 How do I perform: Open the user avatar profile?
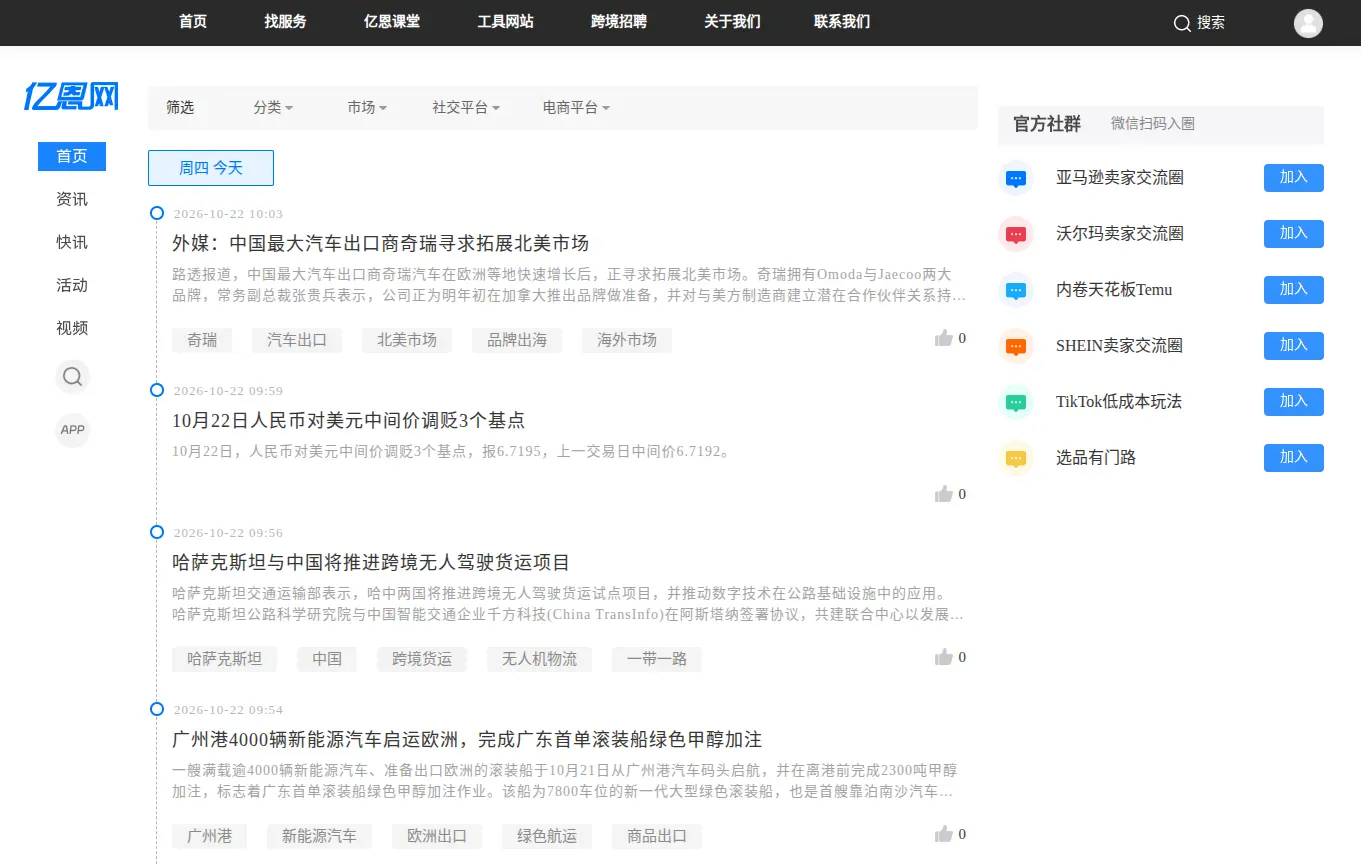coord(1308,23)
